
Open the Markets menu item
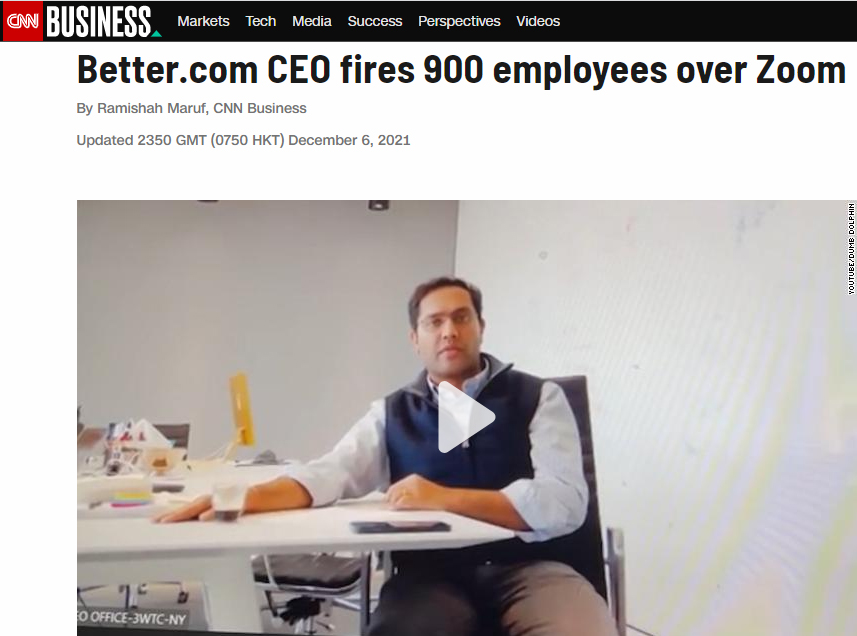pyautogui.click(x=203, y=21)
